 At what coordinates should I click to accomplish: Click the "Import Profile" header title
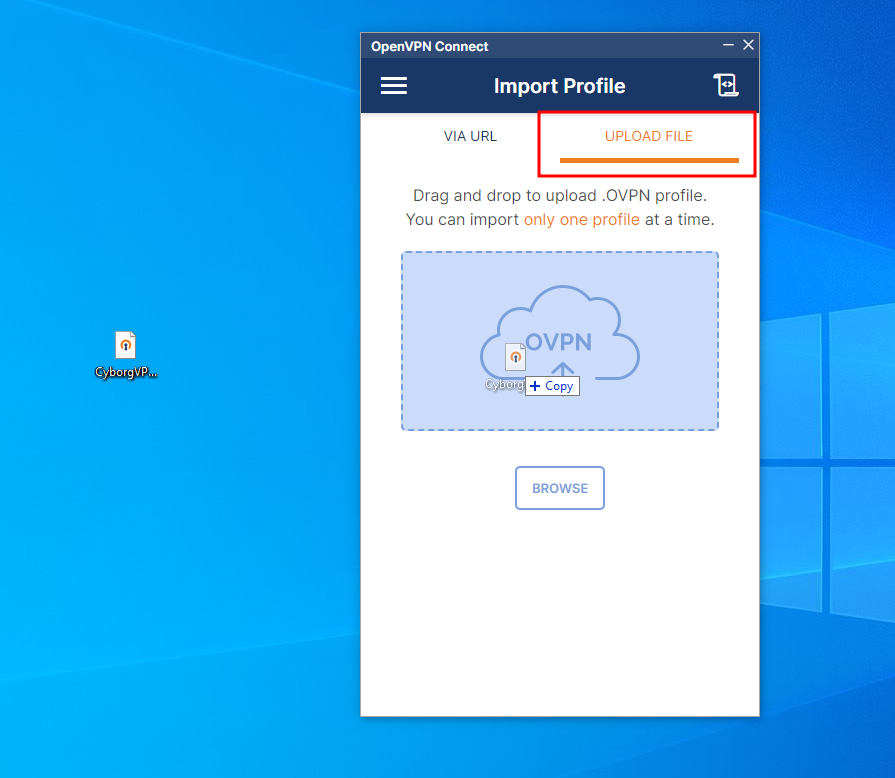pos(559,86)
